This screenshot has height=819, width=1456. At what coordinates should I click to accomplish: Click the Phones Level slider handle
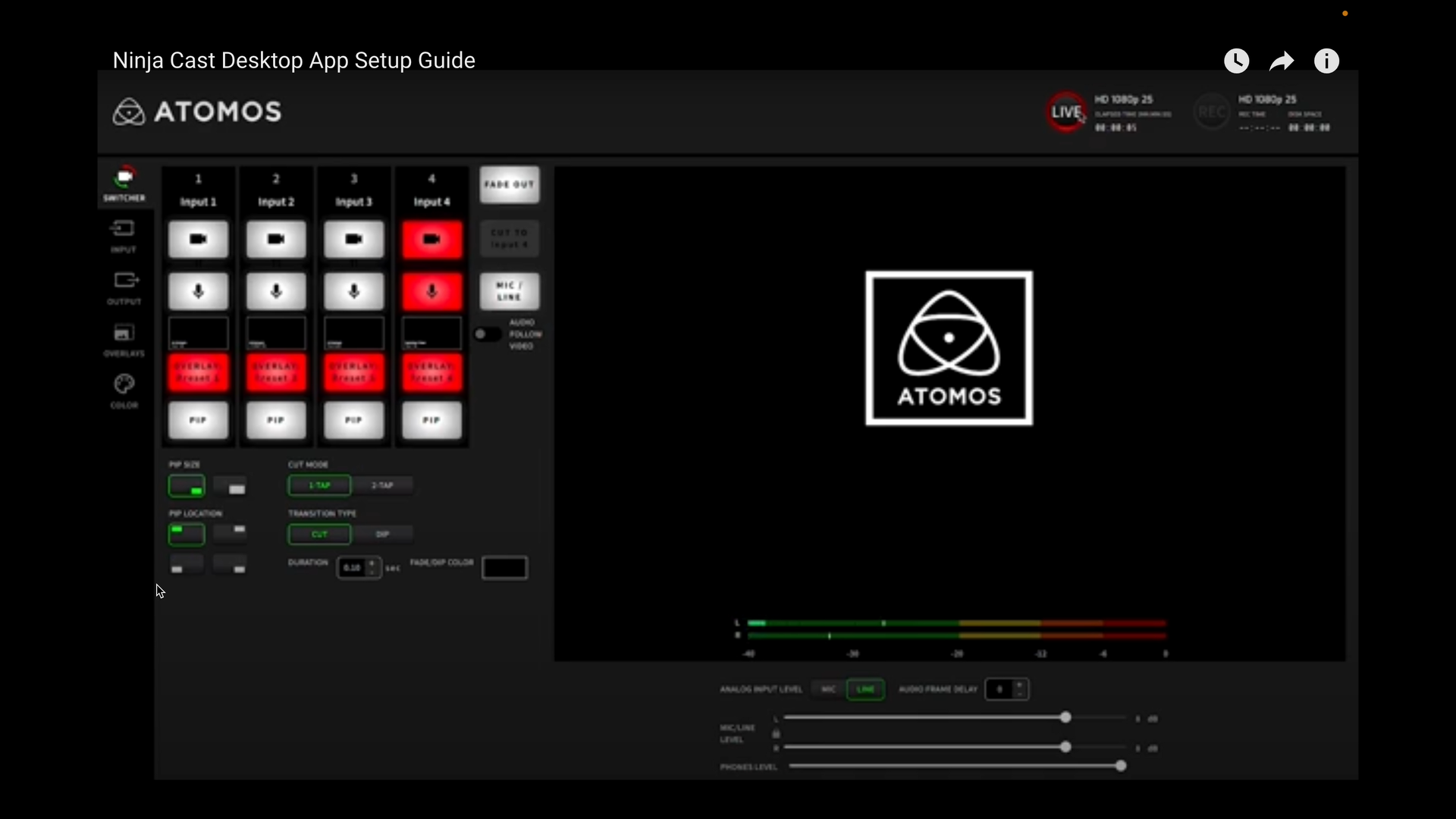(1121, 766)
